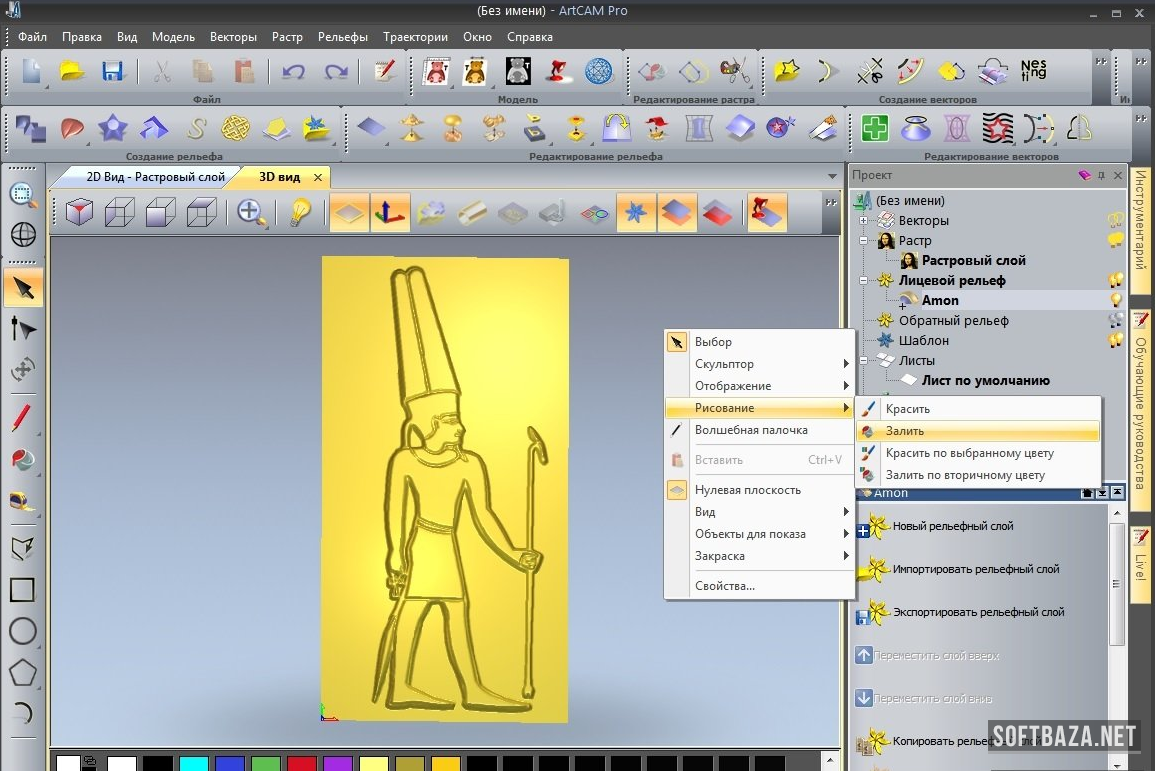Click the Undo arrow icon

tap(293, 71)
